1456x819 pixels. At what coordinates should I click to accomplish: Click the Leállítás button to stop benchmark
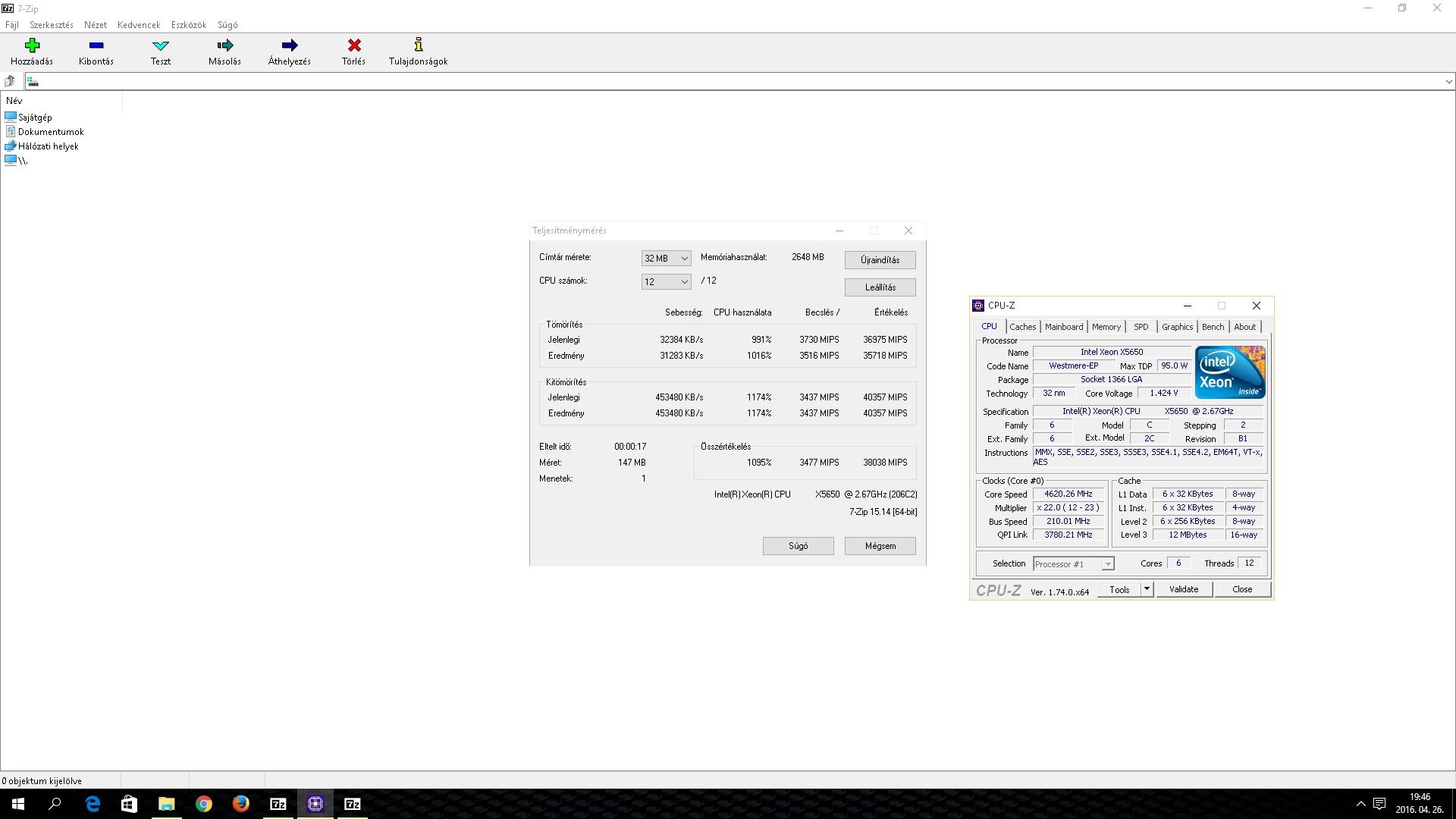coord(880,287)
